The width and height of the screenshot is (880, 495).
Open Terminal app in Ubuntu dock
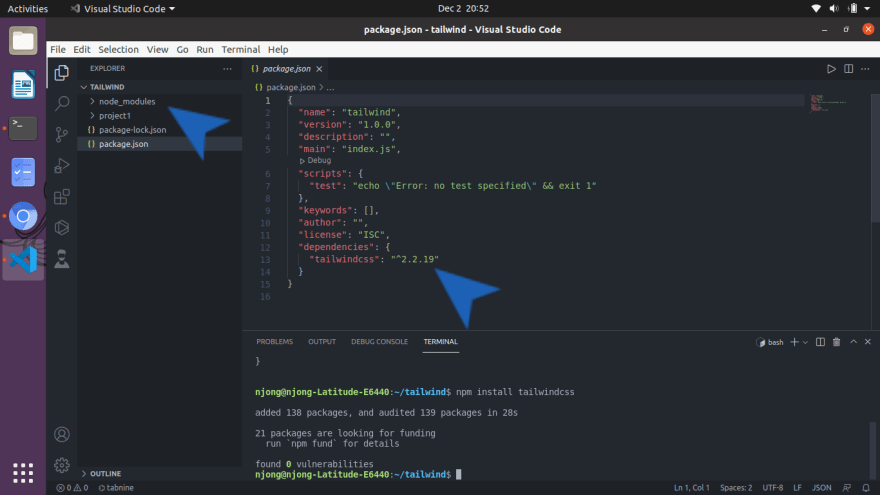[x=23, y=128]
